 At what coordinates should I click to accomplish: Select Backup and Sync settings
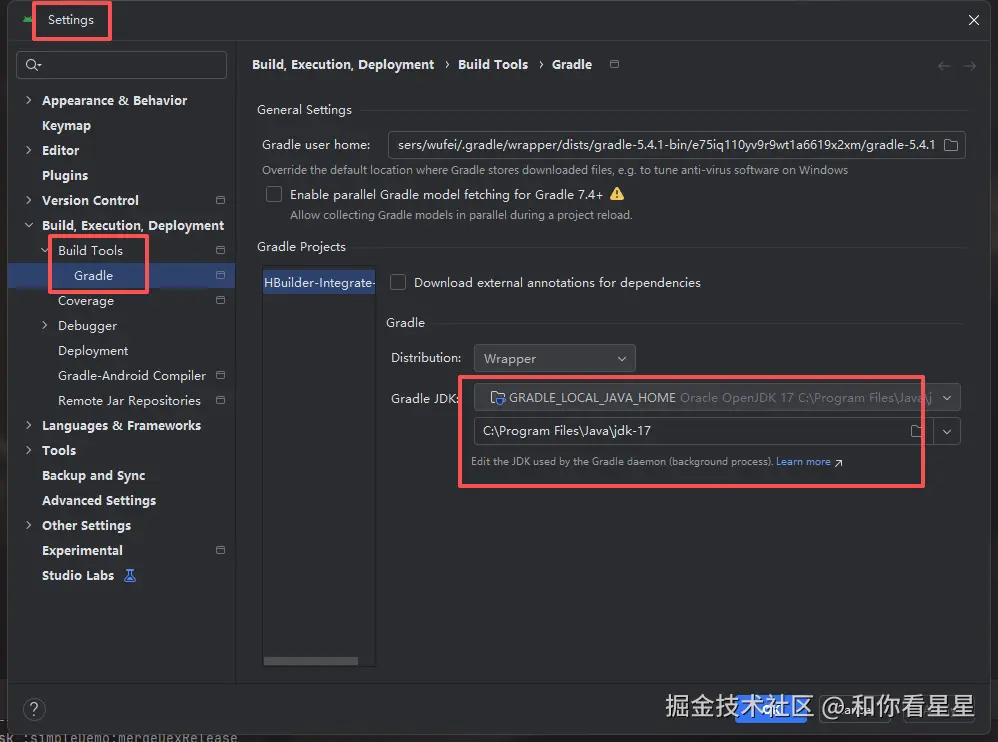pos(94,475)
